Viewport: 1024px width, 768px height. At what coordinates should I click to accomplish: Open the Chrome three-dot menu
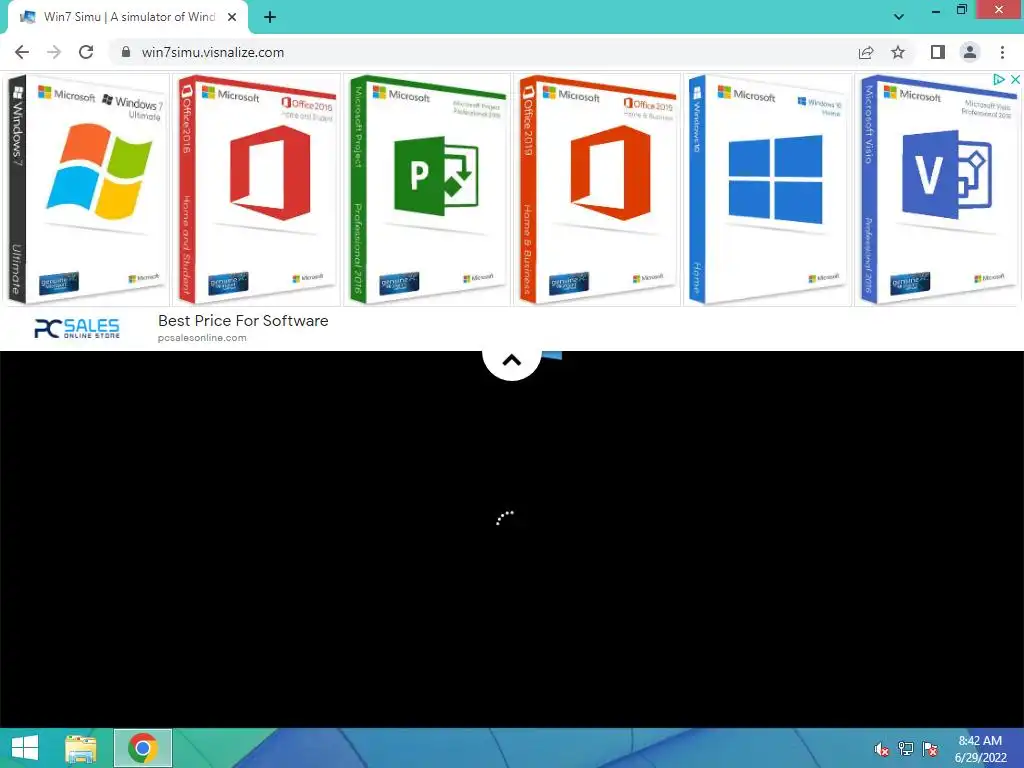[1002, 52]
